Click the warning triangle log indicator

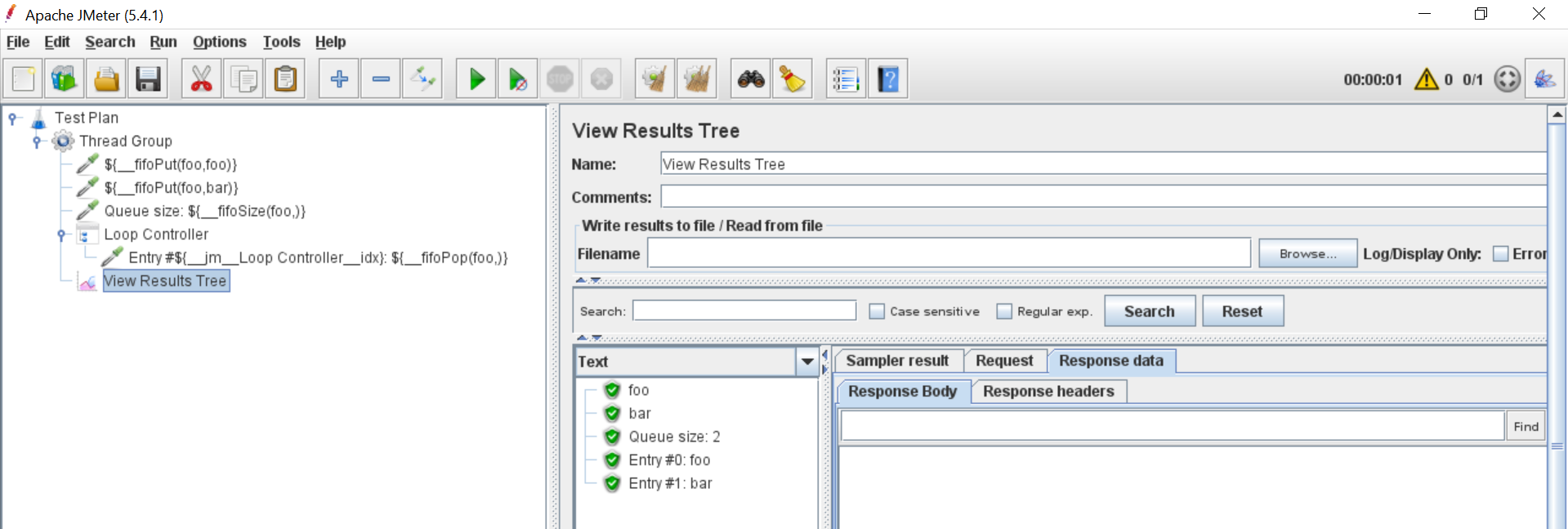click(x=1427, y=79)
